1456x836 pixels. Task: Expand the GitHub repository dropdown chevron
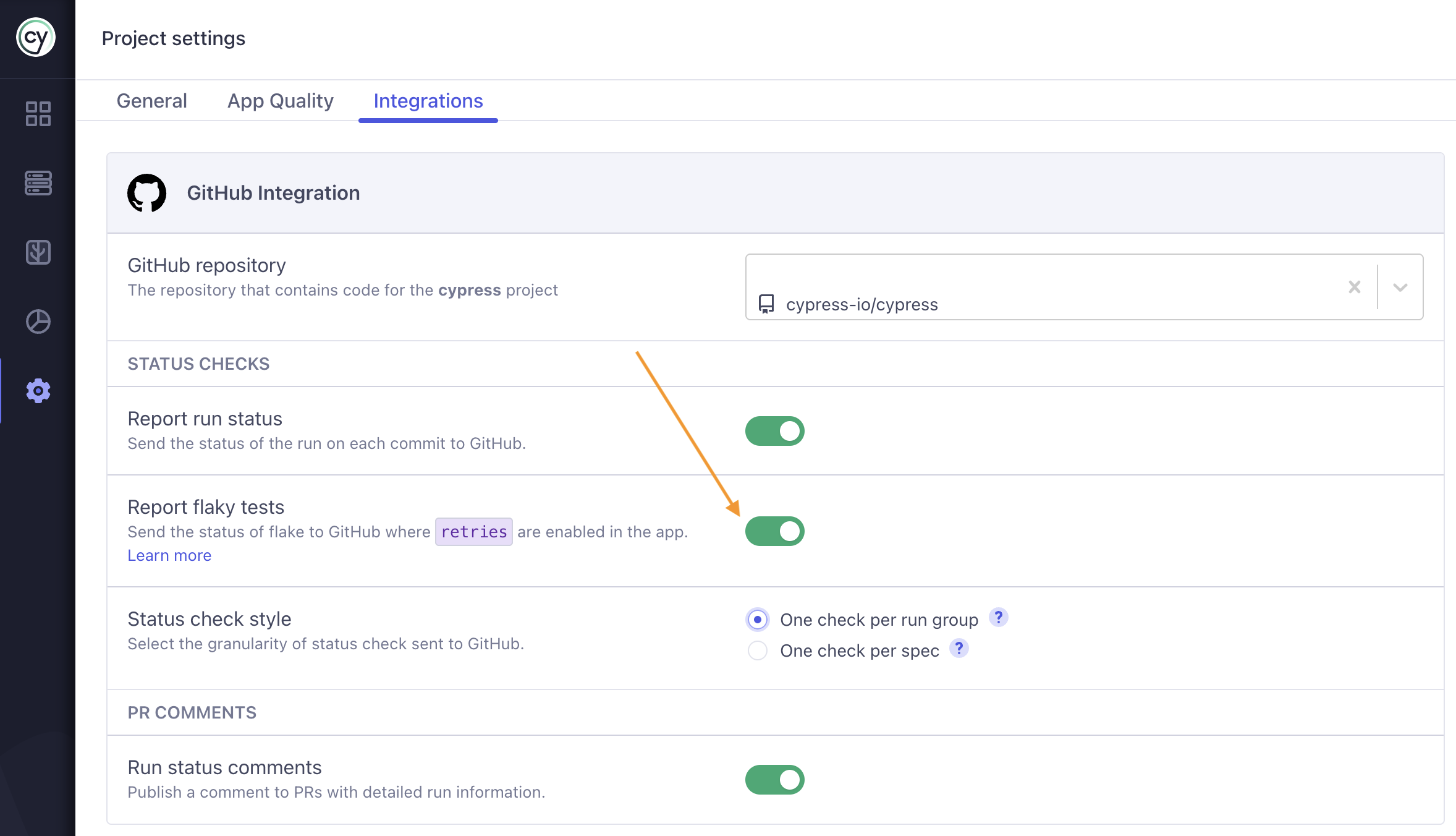(x=1400, y=287)
